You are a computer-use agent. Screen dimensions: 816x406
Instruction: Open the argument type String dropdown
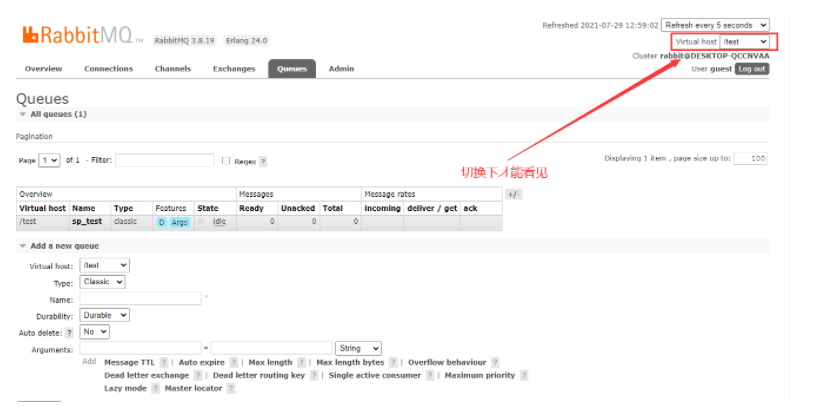click(x=359, y=348)
